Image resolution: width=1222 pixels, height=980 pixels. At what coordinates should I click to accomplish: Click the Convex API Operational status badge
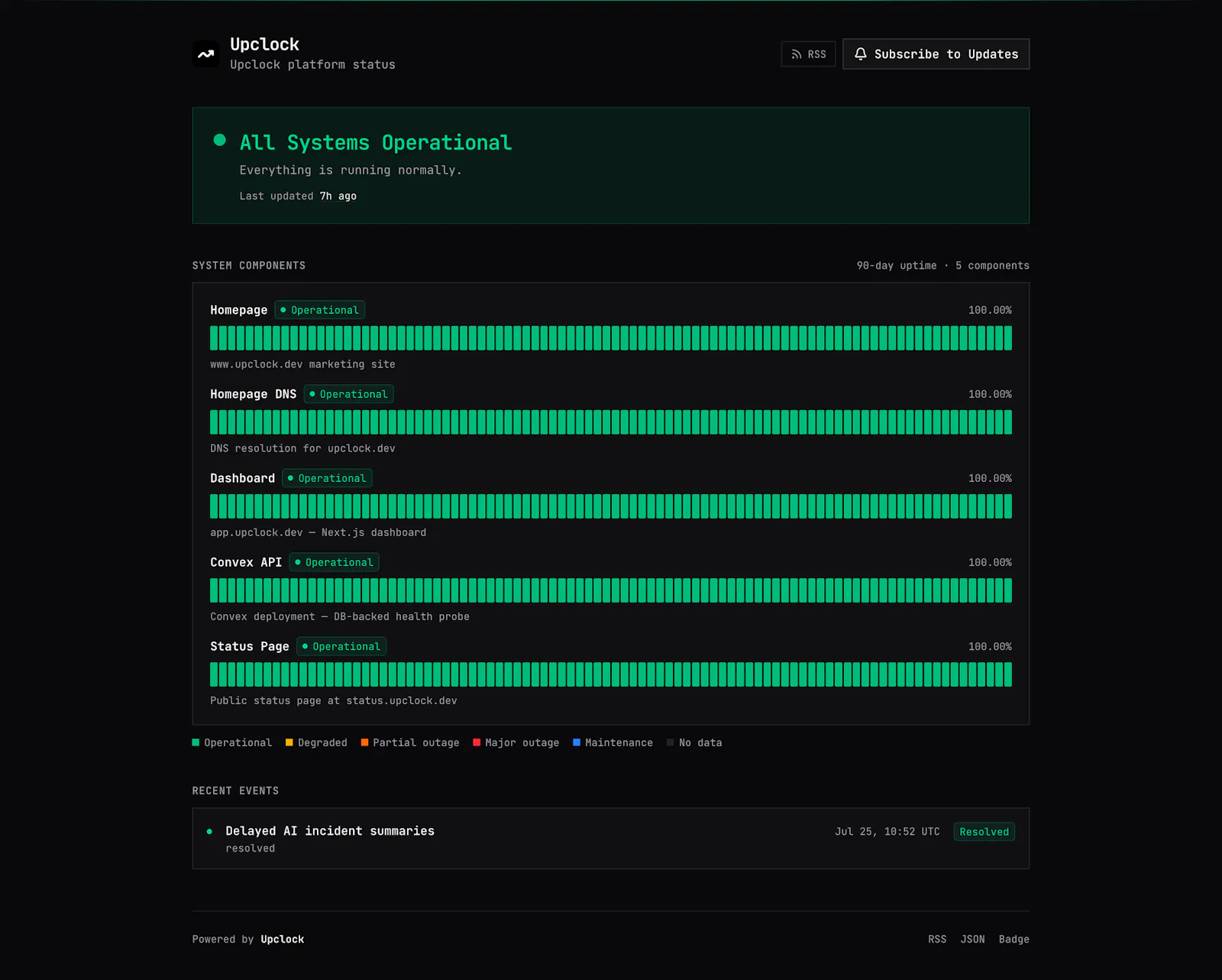point(334,562)
